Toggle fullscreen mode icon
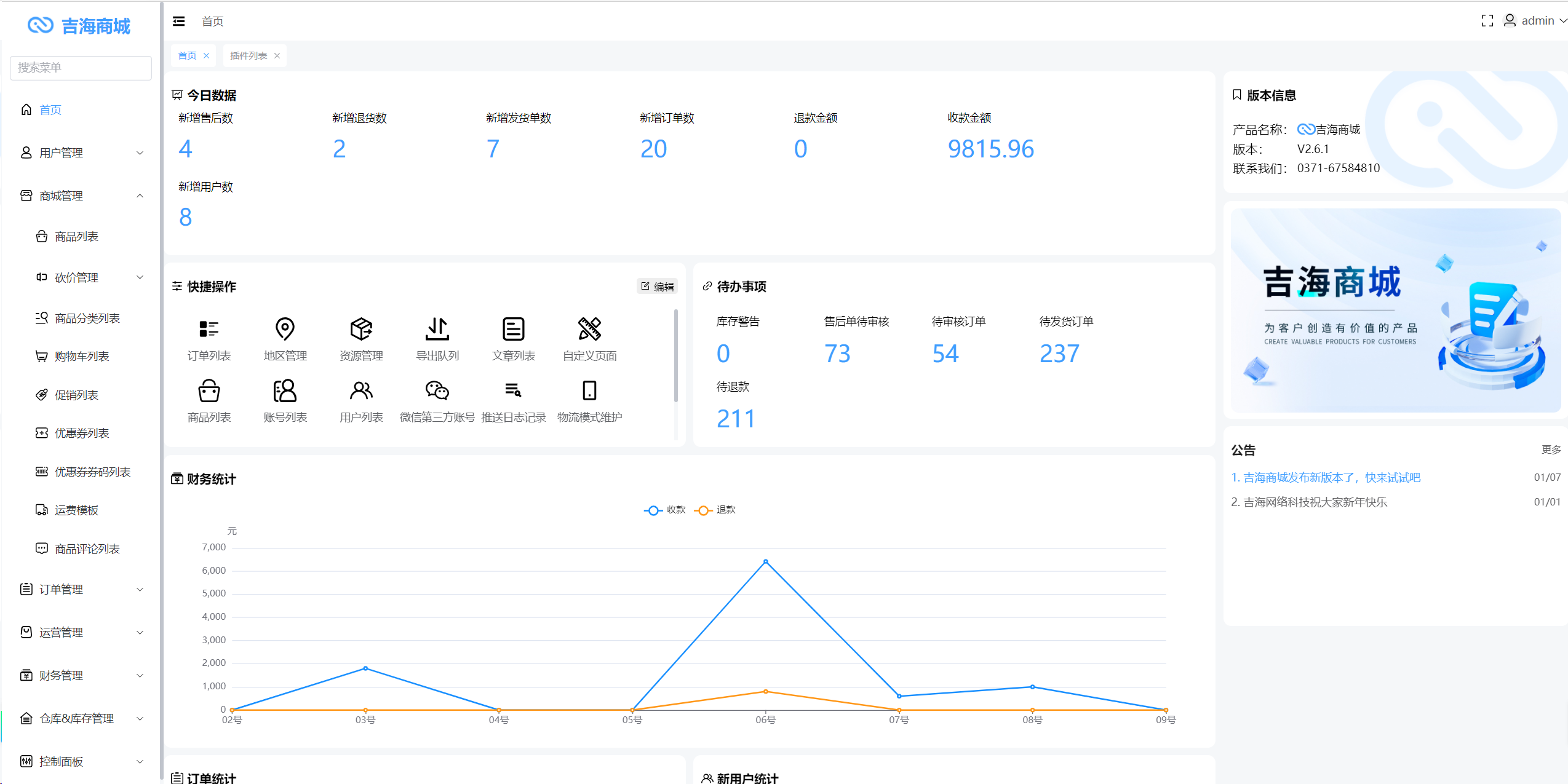 (x=1487, y=21)
